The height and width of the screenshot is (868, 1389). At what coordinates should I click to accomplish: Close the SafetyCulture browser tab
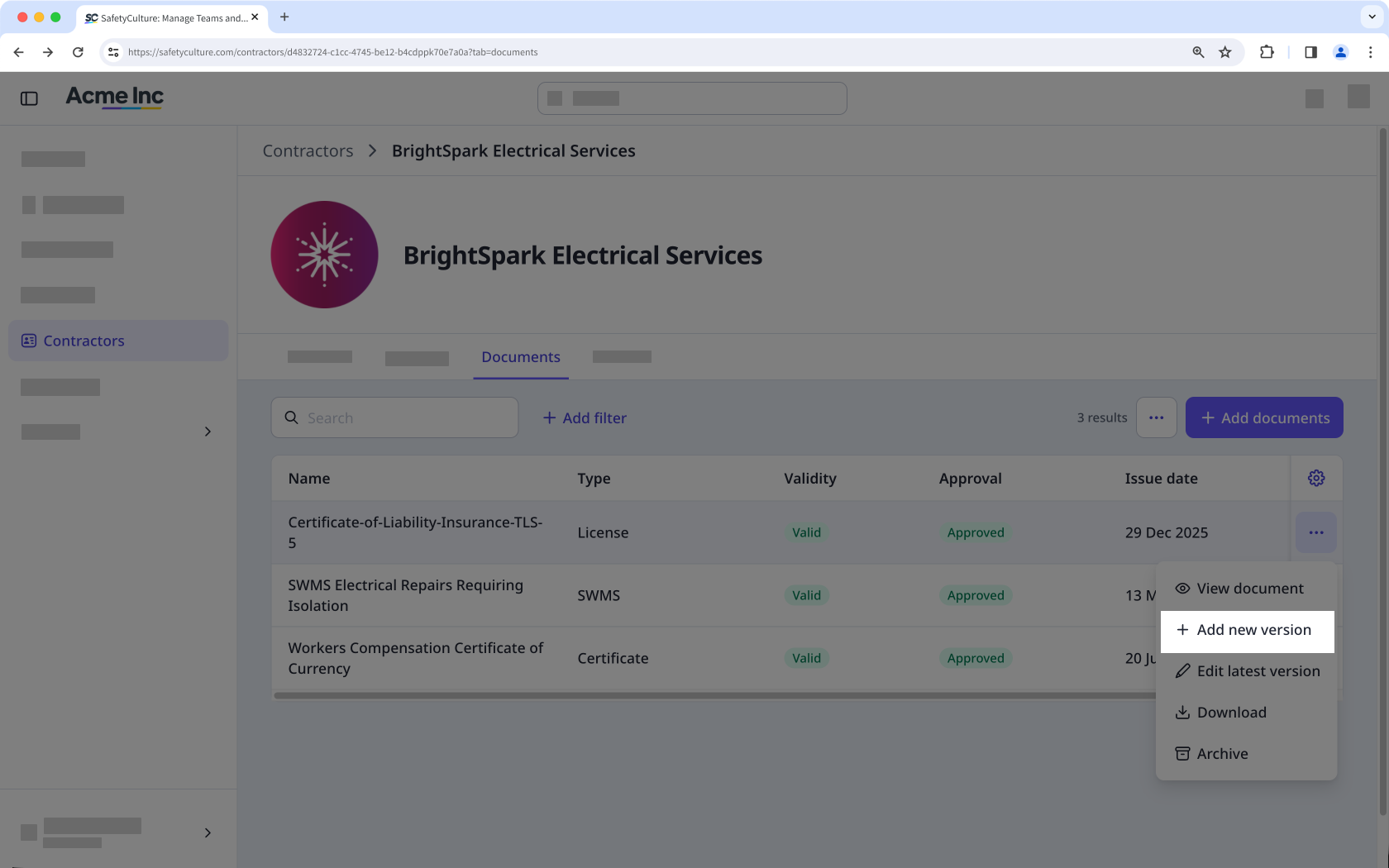(255, 17)
